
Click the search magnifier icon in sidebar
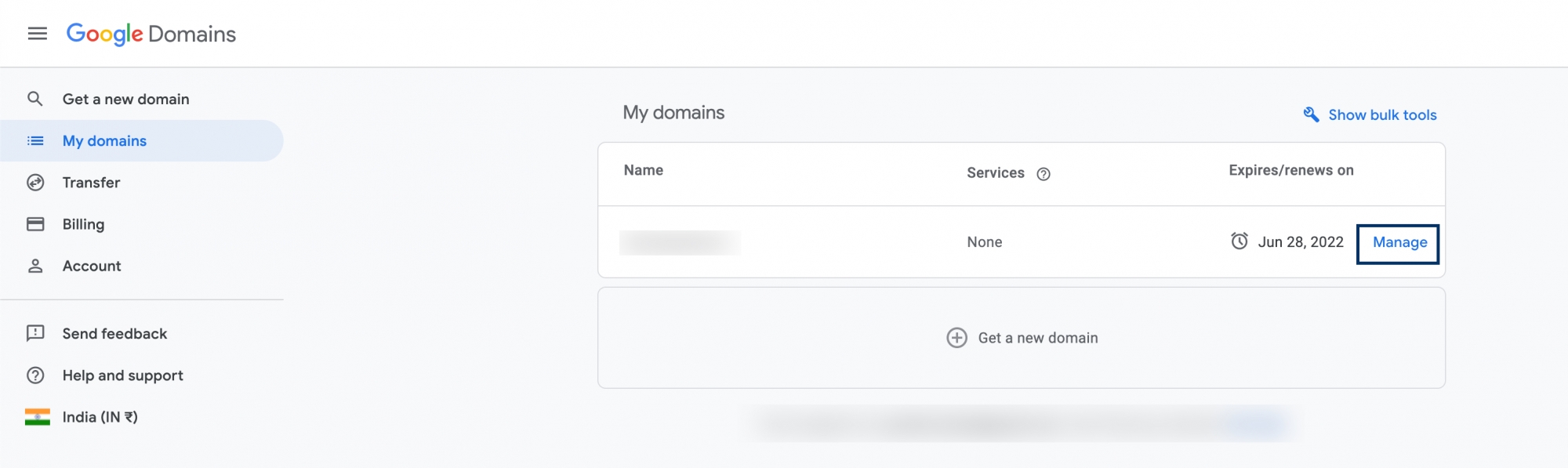(35, 99)
